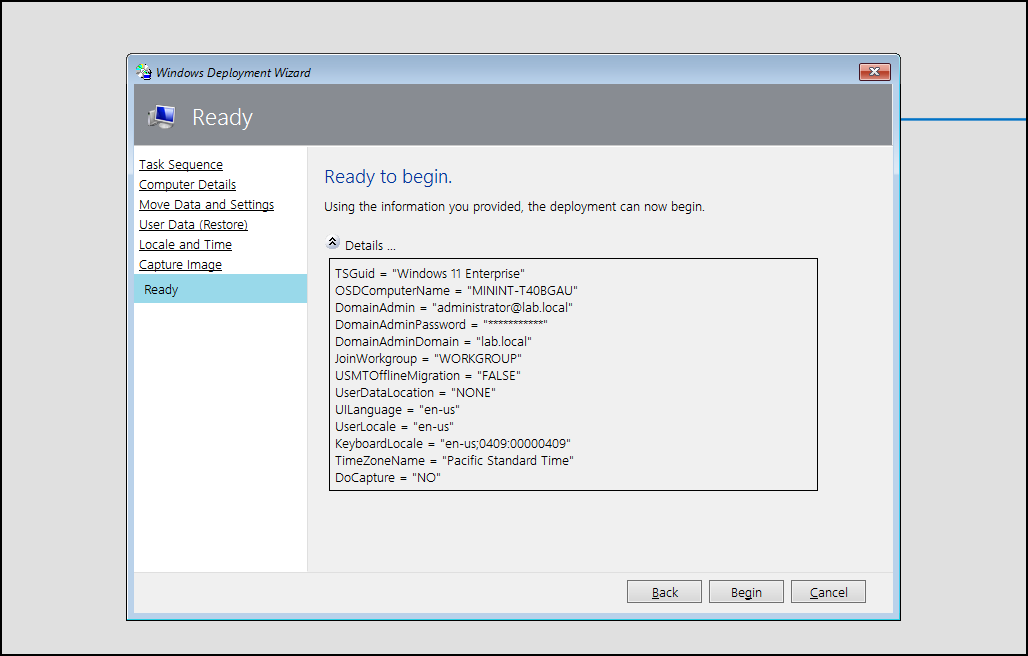Click the DomainAdminPassword line in the details

coord(441,324)
